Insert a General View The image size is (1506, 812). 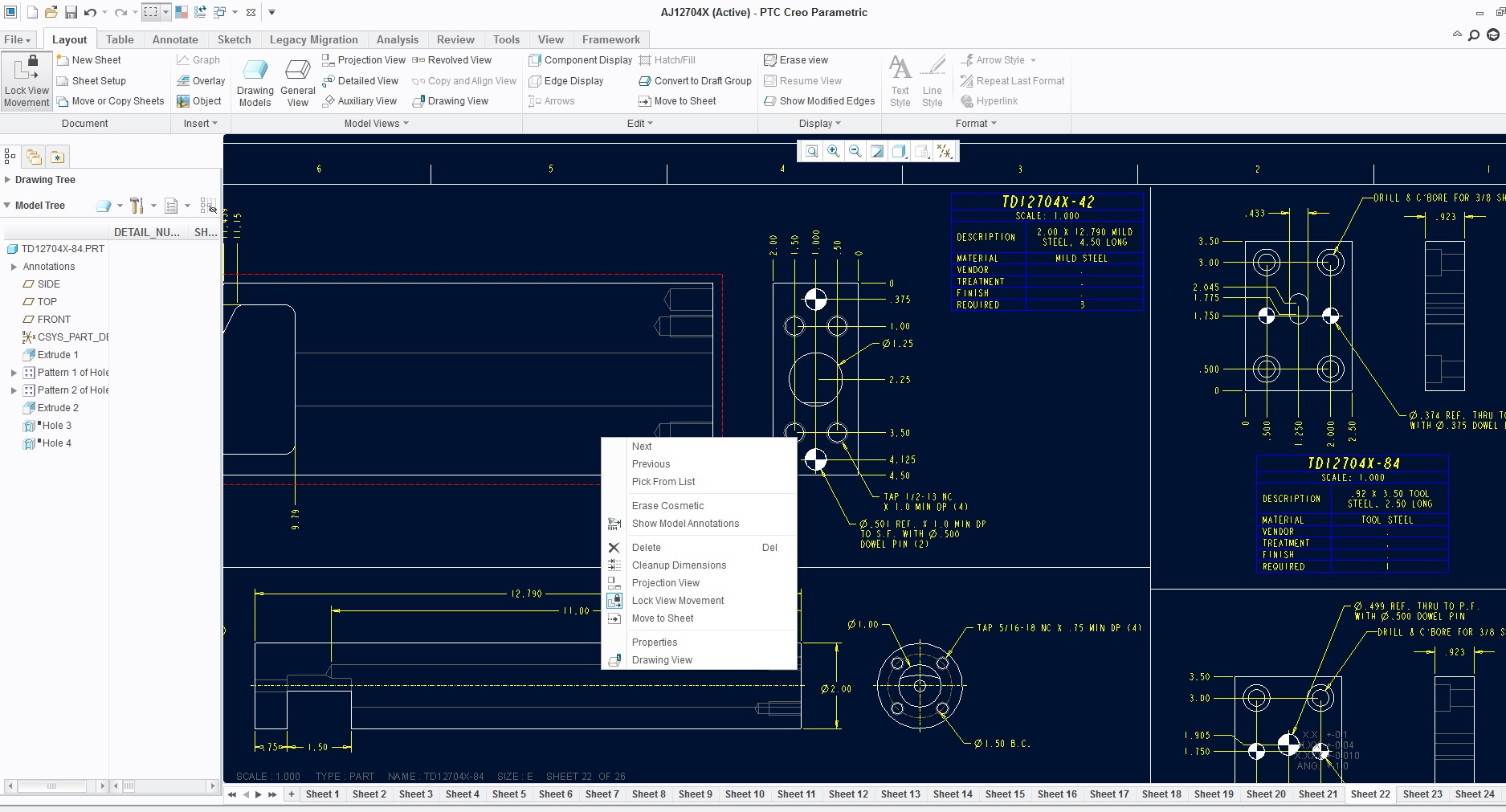click(x=298, y=84)
